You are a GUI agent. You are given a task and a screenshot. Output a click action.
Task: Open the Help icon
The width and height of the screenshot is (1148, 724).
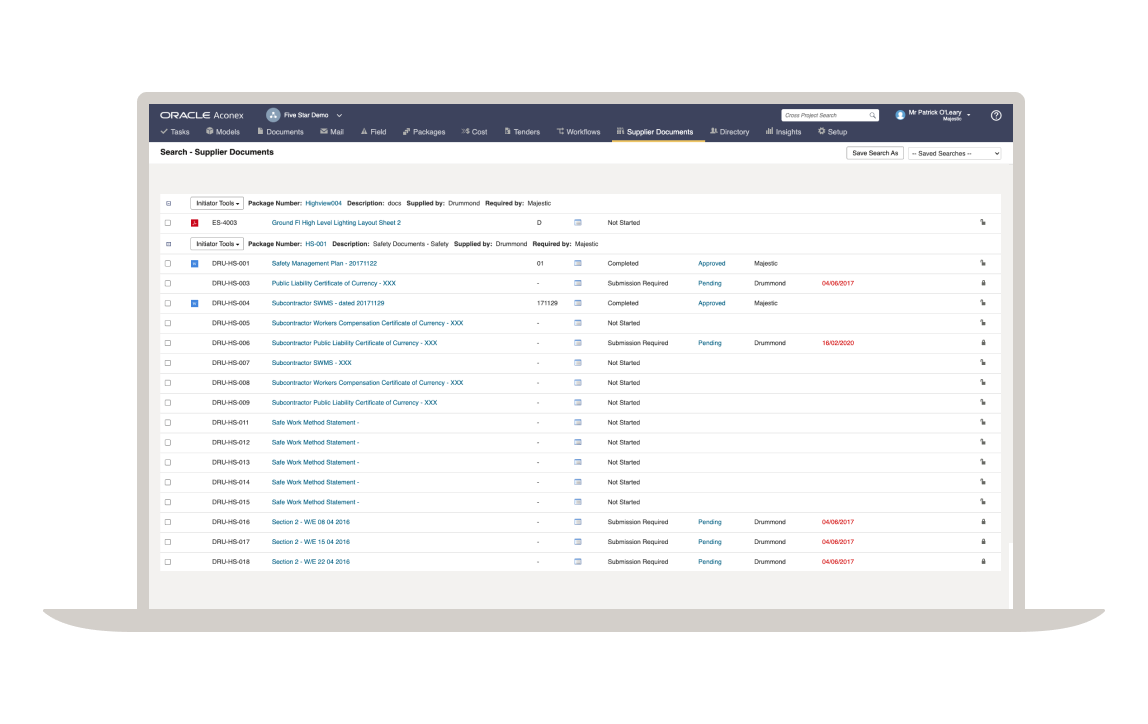coord(995,115)
